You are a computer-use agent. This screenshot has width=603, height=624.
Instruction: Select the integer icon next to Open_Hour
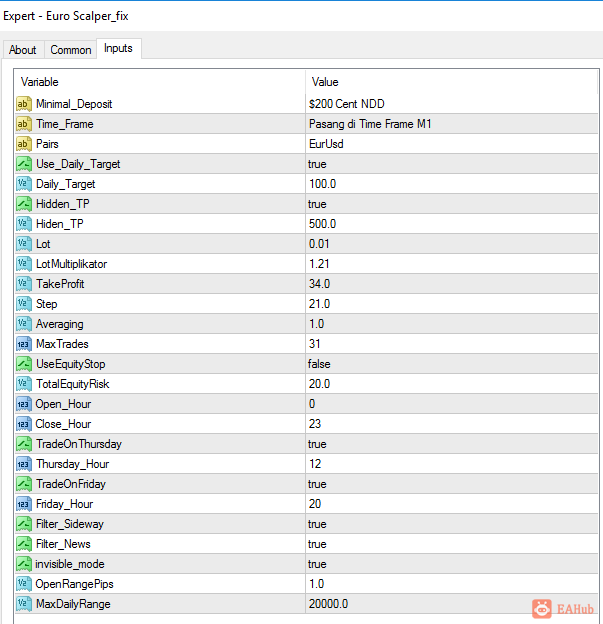[23, 404]
